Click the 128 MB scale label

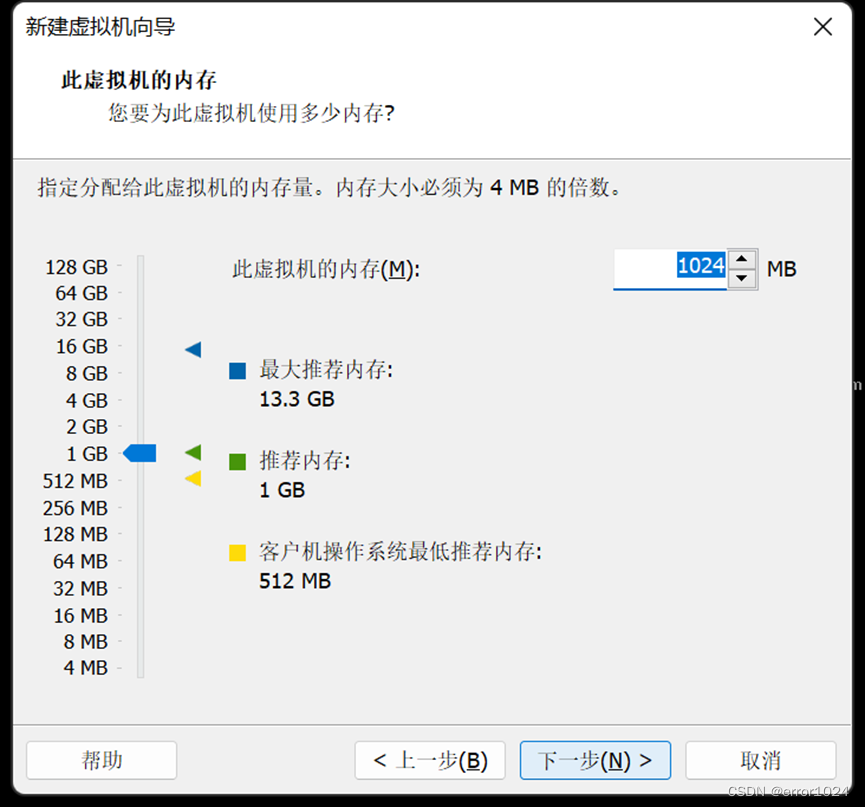point(75,534)
